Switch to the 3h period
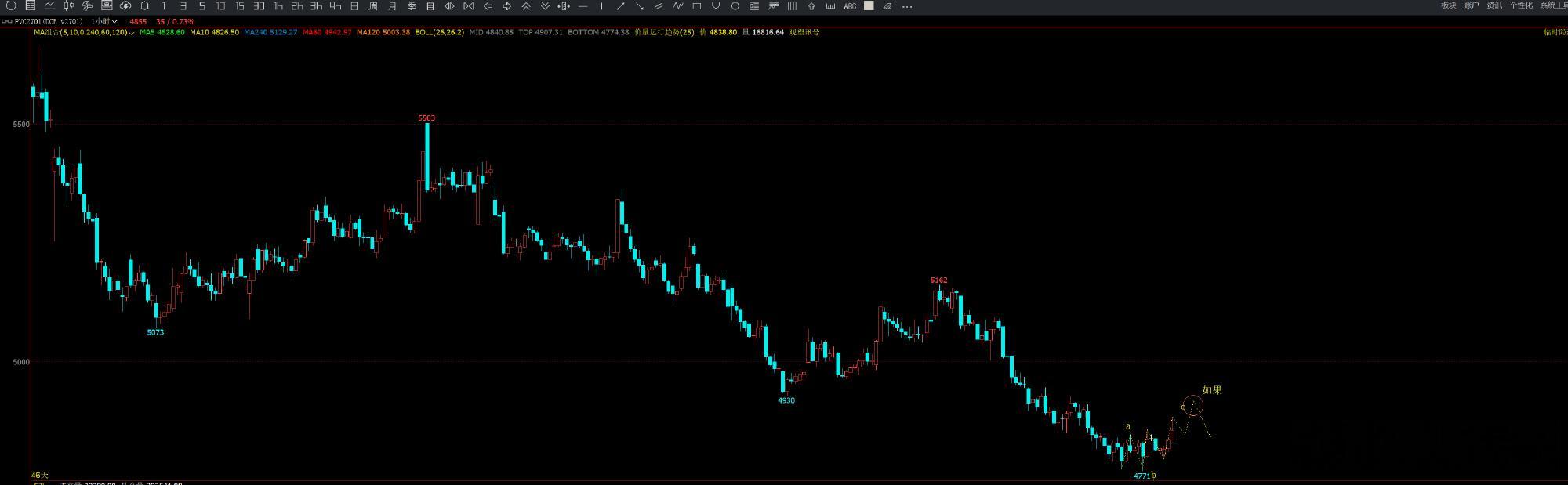 point(316,5)
